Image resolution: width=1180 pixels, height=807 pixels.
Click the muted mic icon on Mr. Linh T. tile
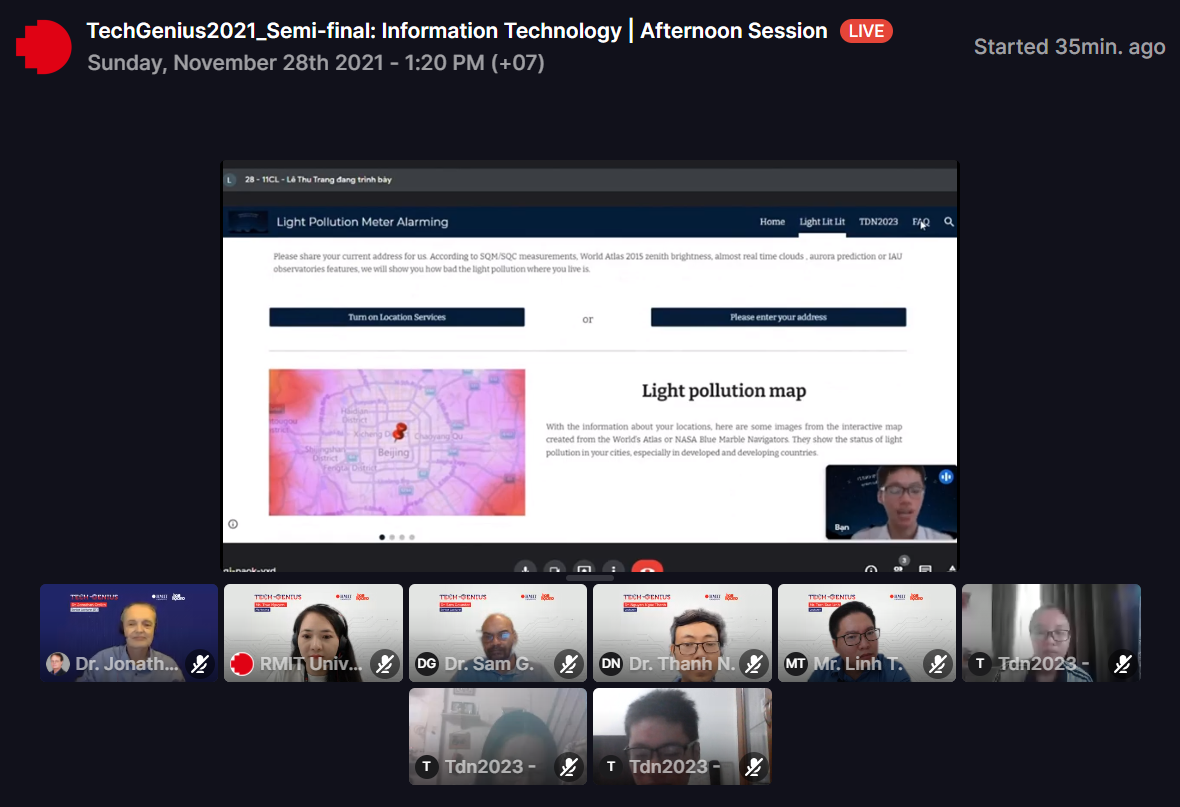938,664
